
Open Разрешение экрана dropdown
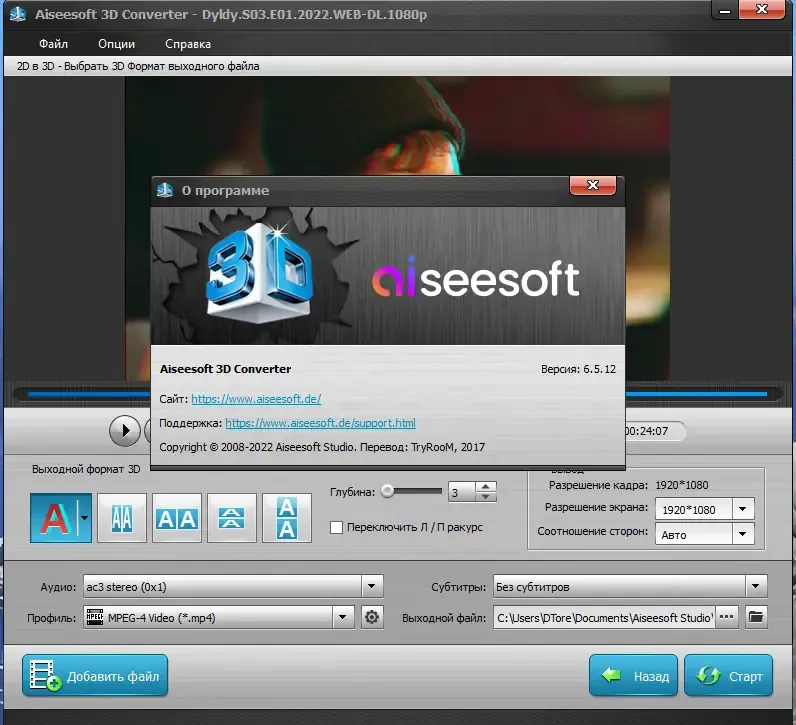tap(743, 509)
